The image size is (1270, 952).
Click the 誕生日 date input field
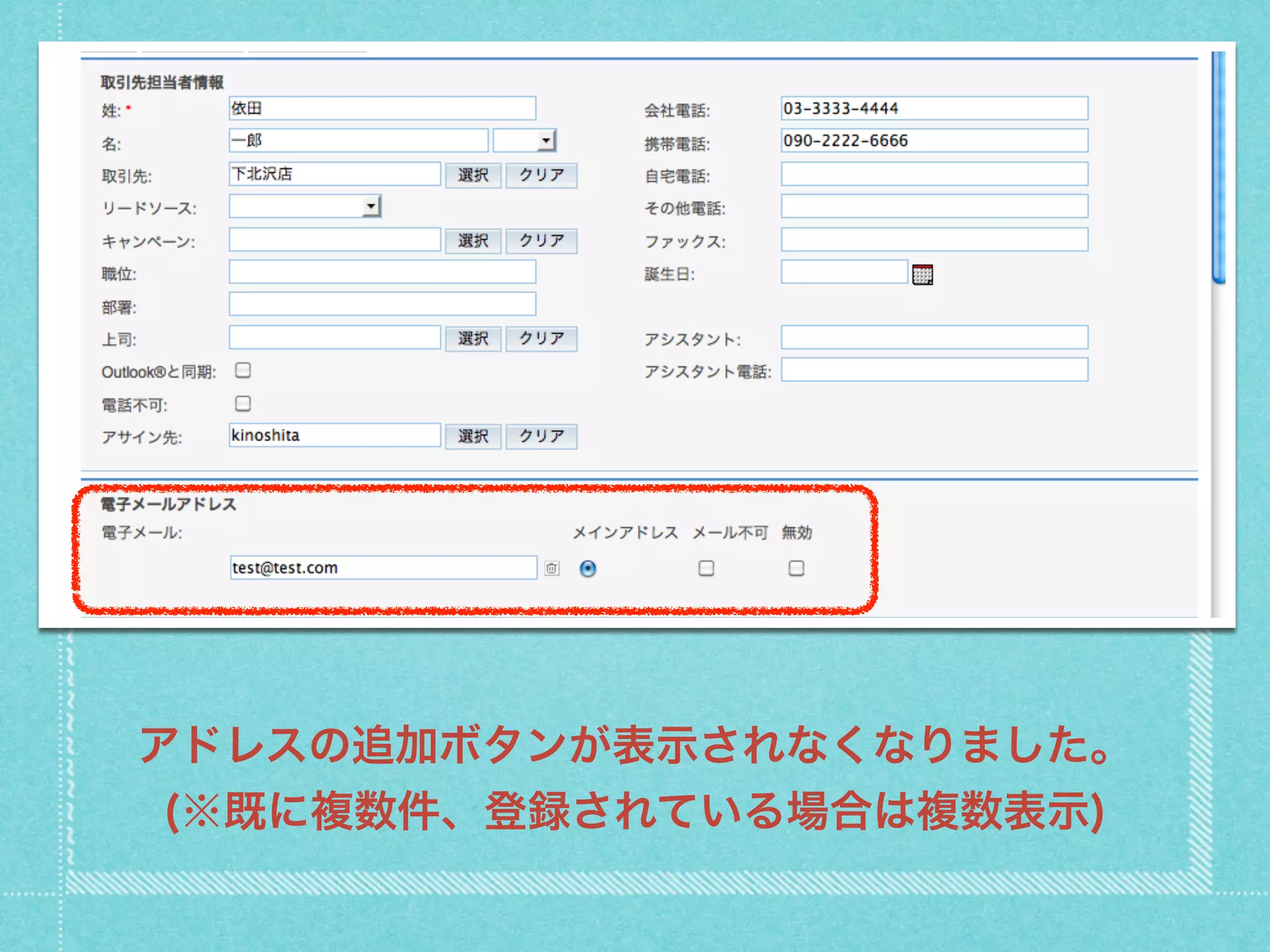[x=845, y=271]
